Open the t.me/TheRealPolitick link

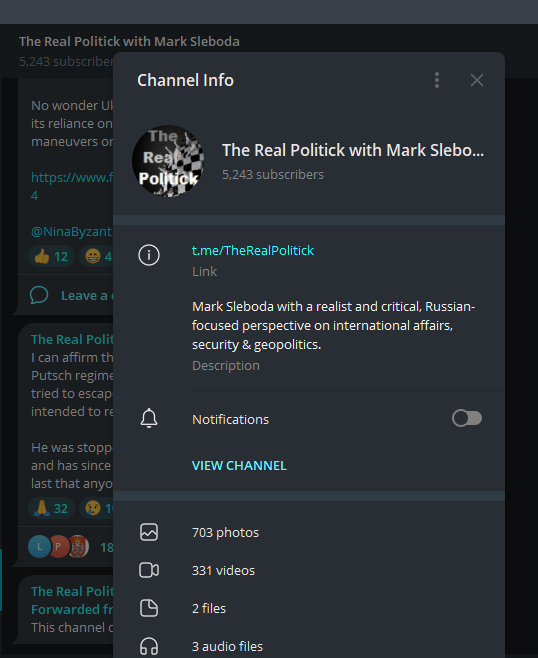[x=253, y=251]
